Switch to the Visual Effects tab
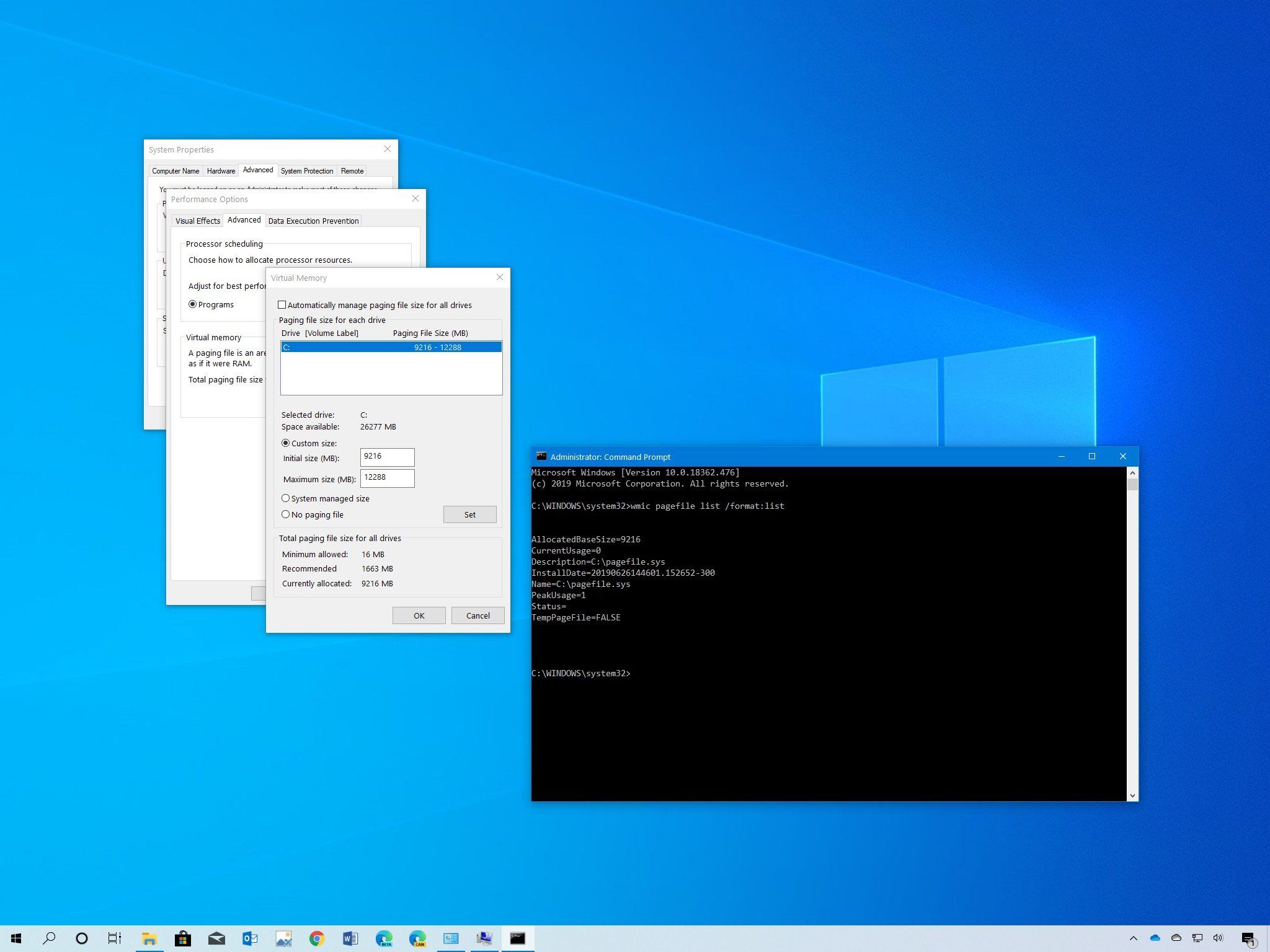This screenshot has width=1270, height=952. 197,221
